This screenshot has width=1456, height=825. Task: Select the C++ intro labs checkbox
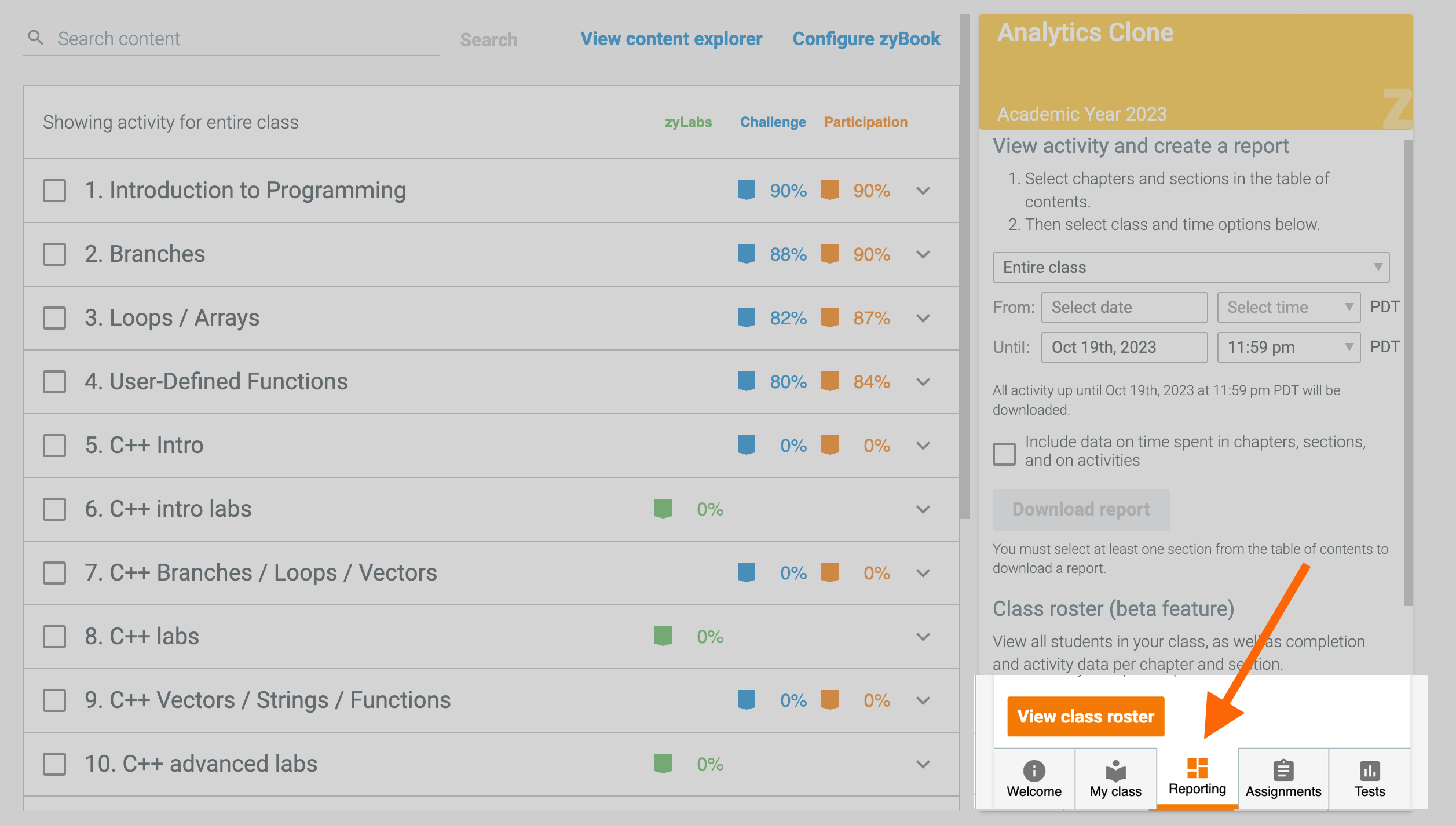(54, 509)
